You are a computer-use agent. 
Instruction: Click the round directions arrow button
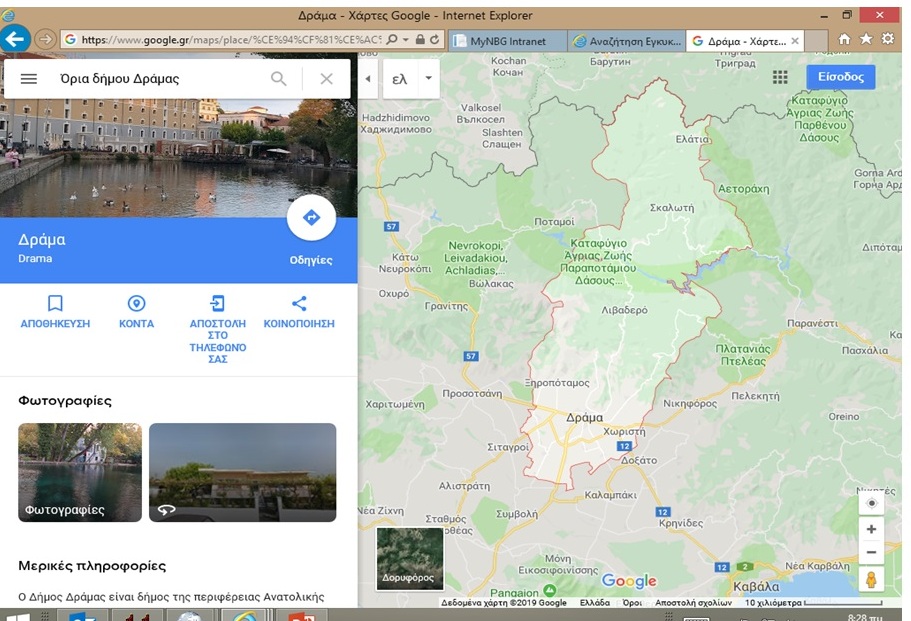pos(311,218)
